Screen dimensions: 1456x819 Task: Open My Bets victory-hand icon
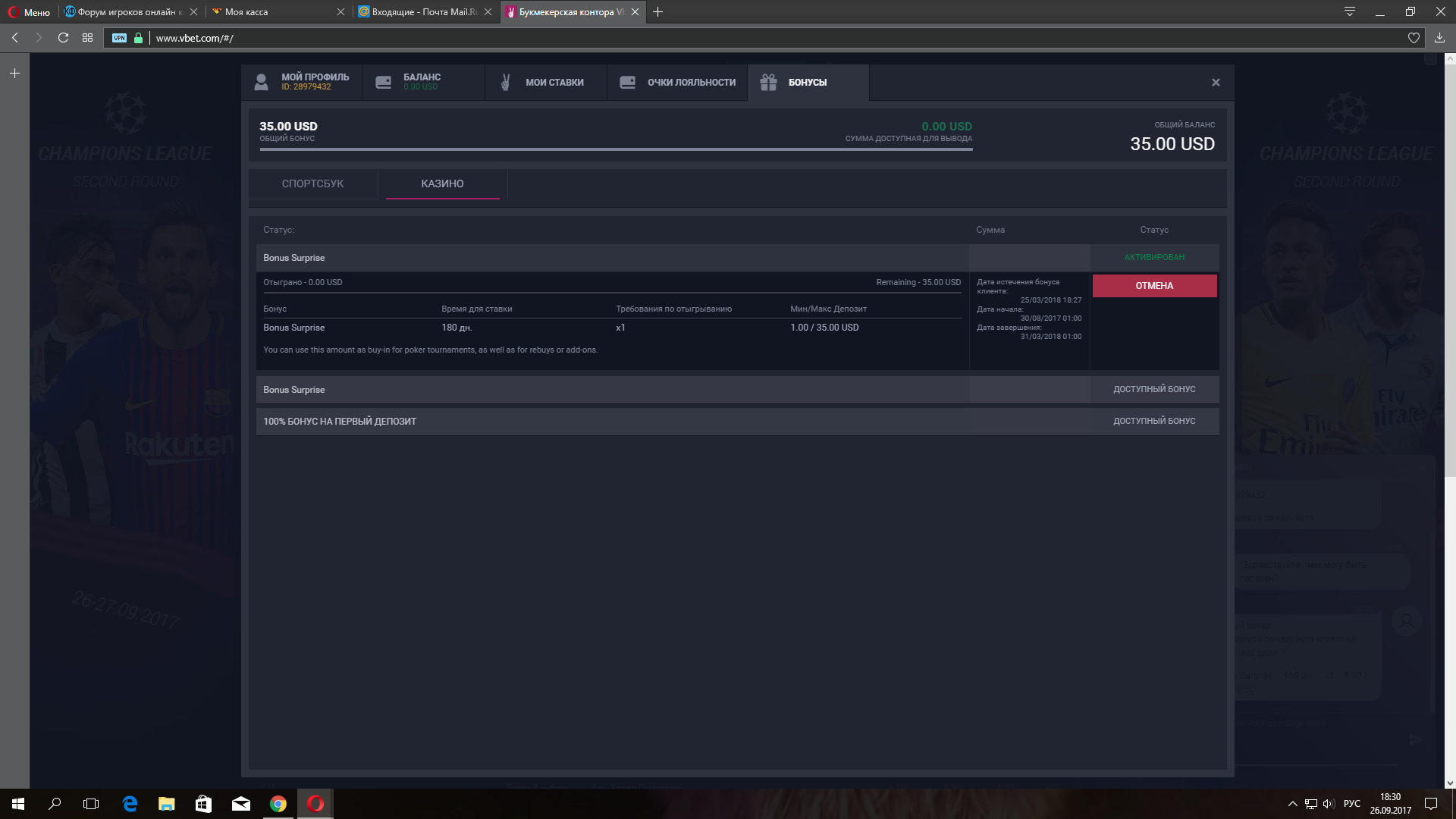pyautogui.click(x=505, y=82)
